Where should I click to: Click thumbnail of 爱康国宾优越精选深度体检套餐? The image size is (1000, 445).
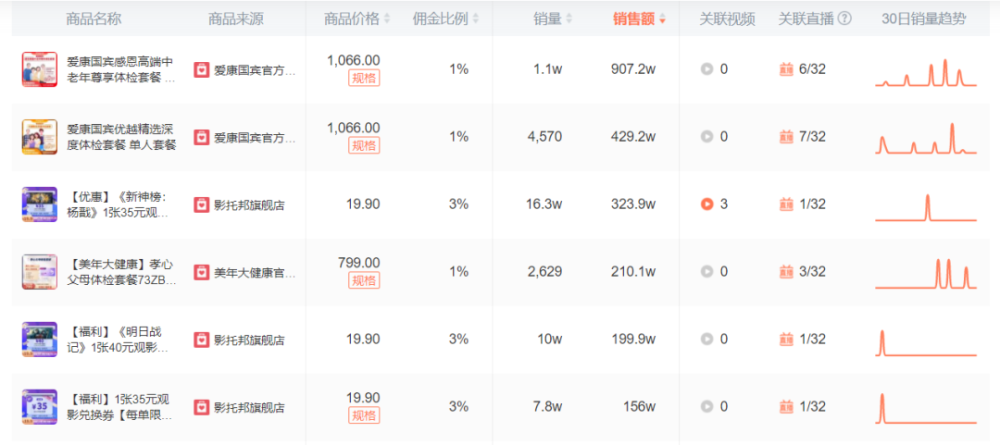[x=40, y=136]
